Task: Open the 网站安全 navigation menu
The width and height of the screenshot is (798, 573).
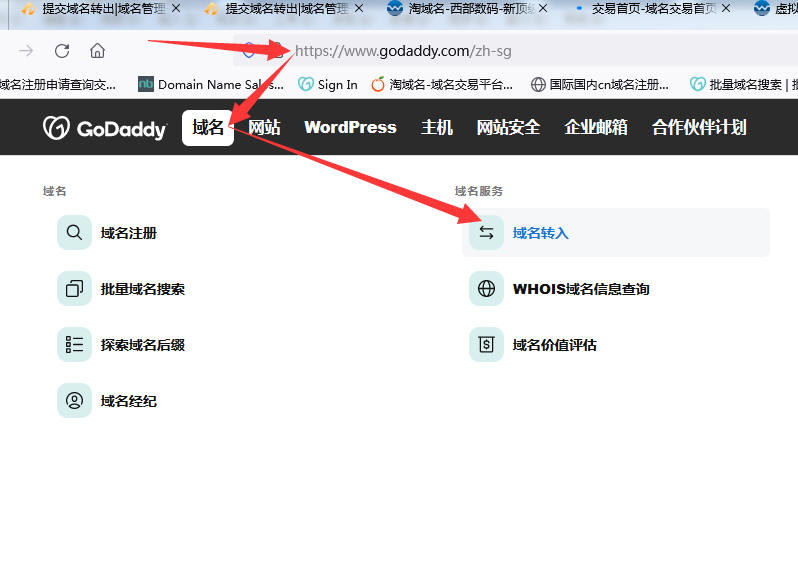Action: [508, 128]
